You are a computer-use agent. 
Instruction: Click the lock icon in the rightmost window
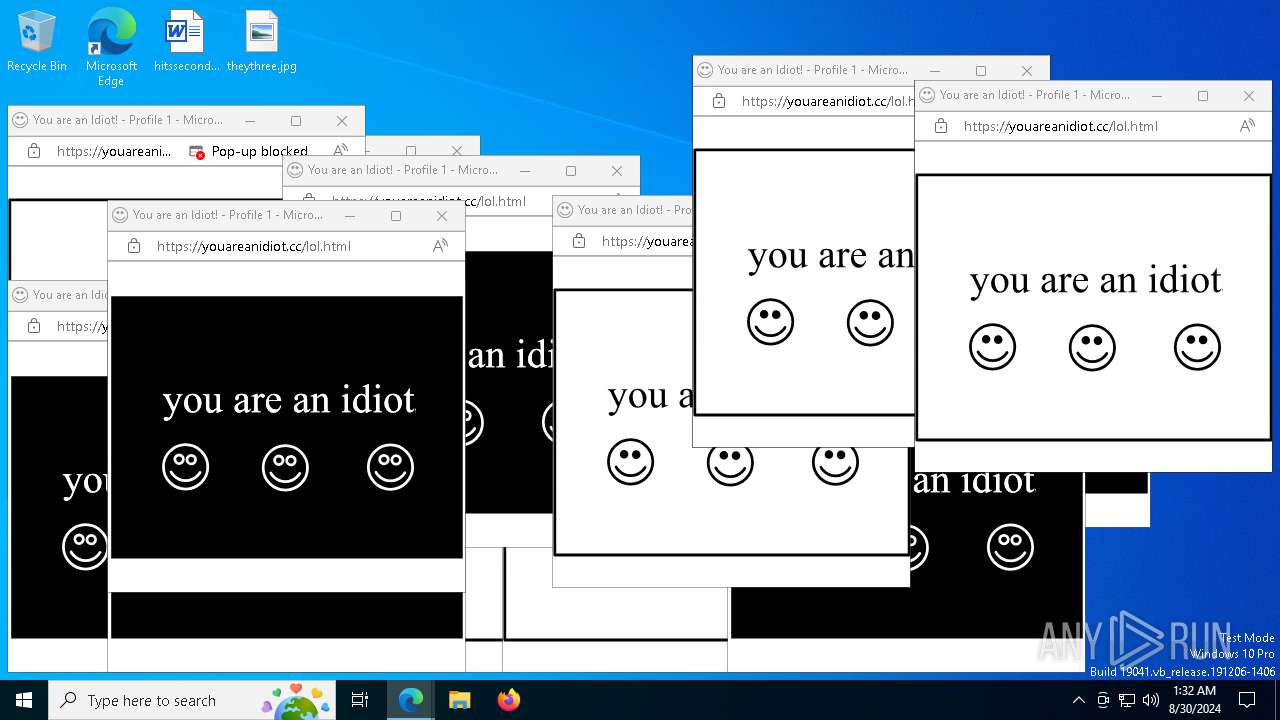coord(941,126)
